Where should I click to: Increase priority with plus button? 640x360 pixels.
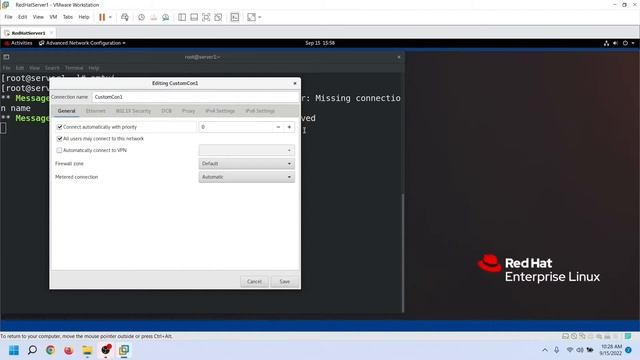[x=289, y=127]
